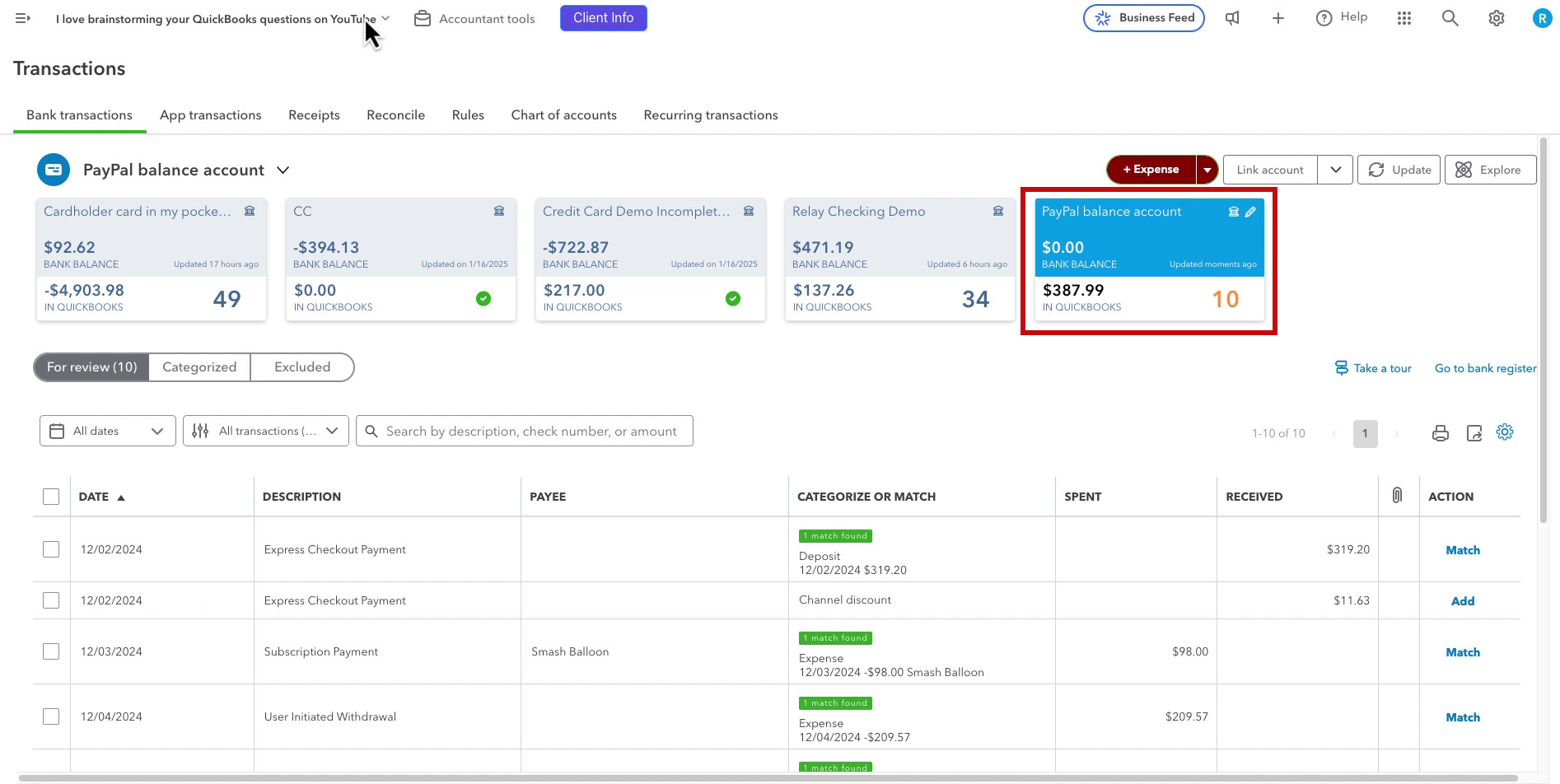Viewport: 1560px width, 784px height.
Task: Open the Reconcile tab
Action: [x=396, y=115]
